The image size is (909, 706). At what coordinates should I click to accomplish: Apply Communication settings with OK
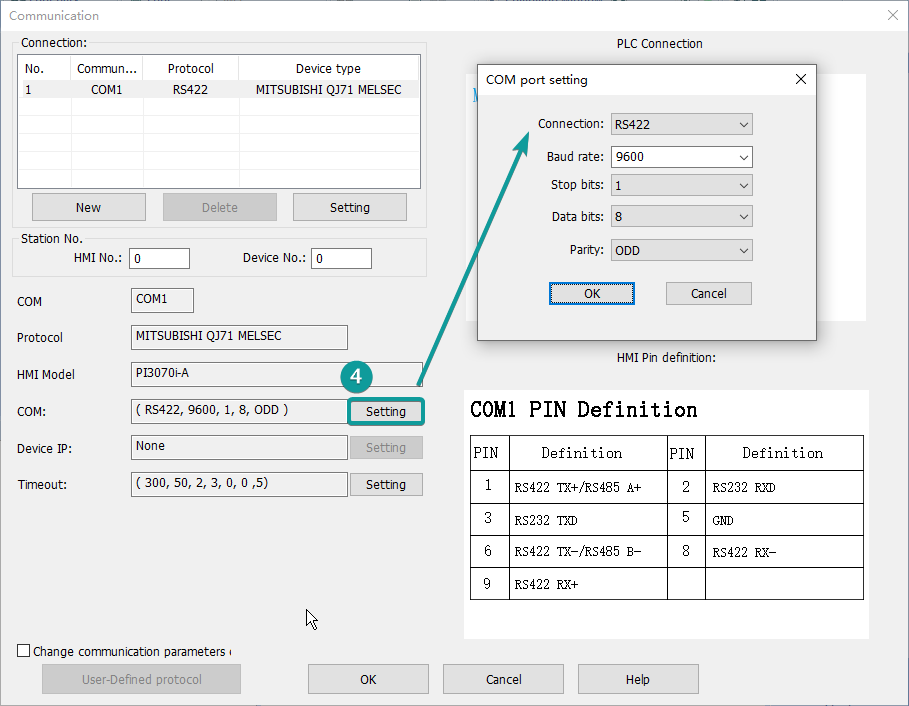(x=367, y=679)
